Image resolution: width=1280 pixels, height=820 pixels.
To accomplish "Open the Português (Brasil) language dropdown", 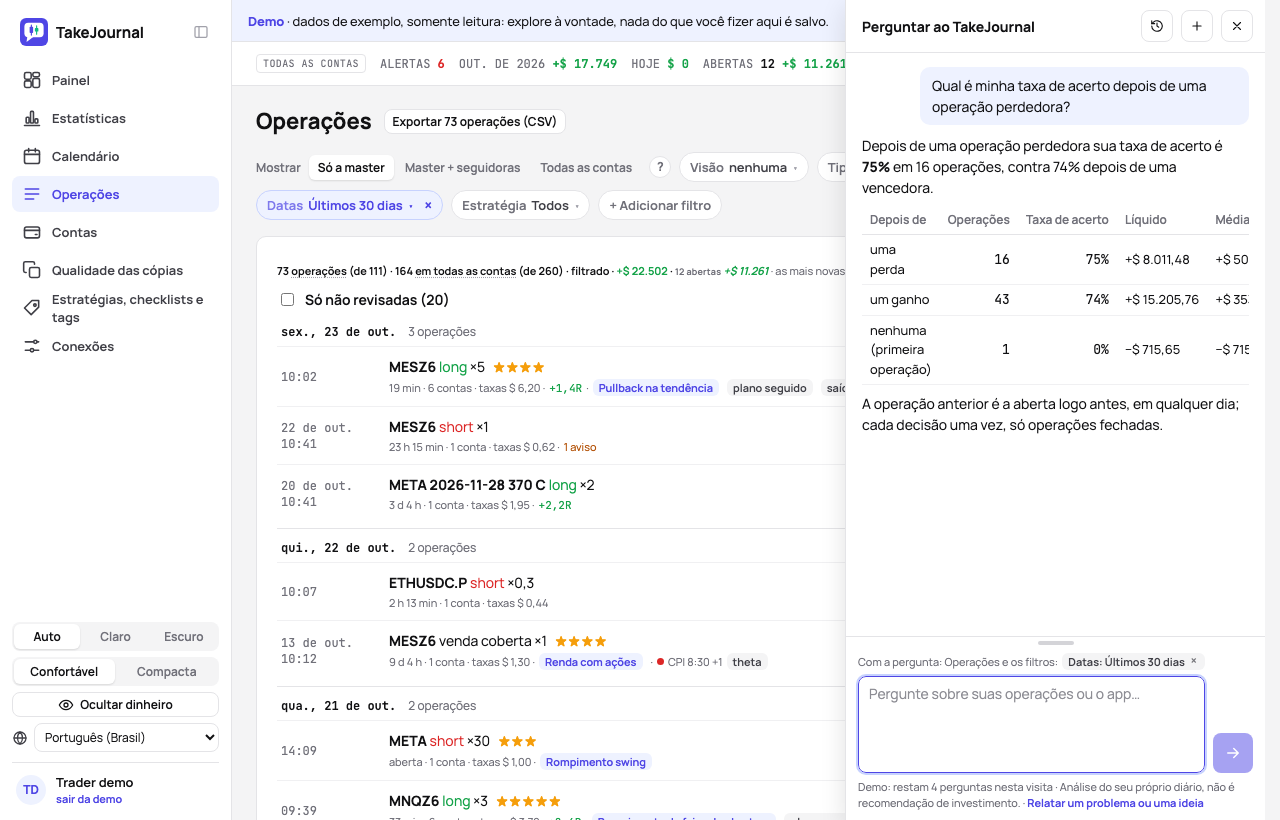I will (x=126, y=737).
